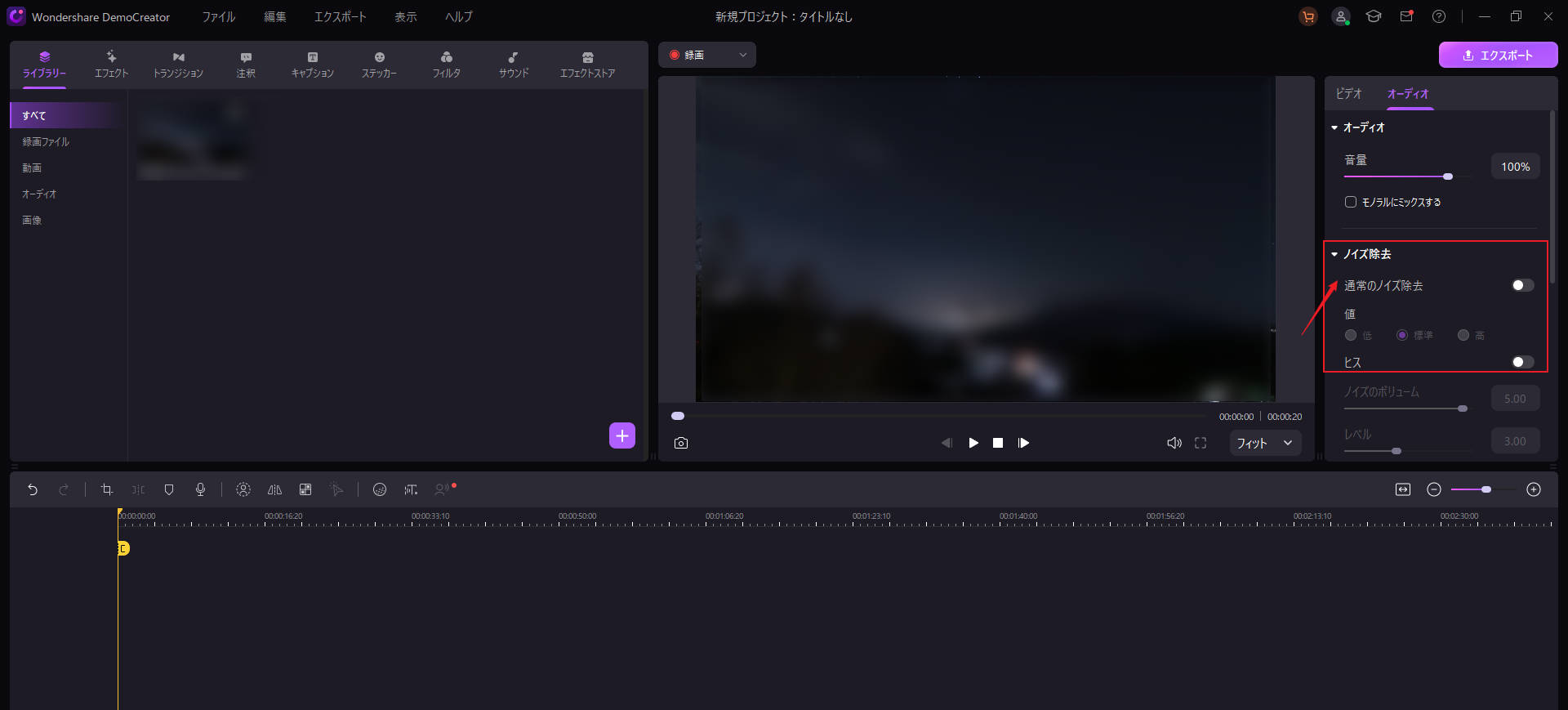This screenshot has height=710, width=1568.
Task: Collapse the ノイズ除去 section
Action: click(x=1334, y=254)
